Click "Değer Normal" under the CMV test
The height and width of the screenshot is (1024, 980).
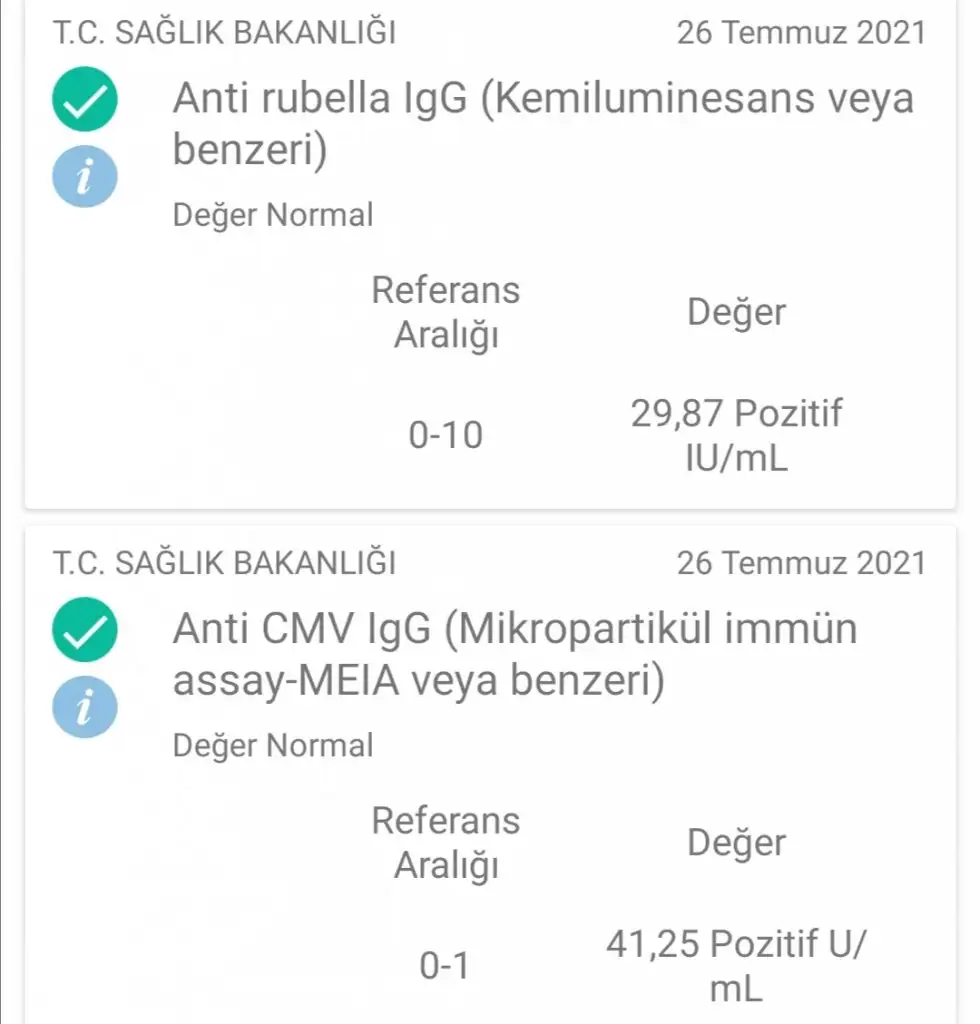click(273, 745)
